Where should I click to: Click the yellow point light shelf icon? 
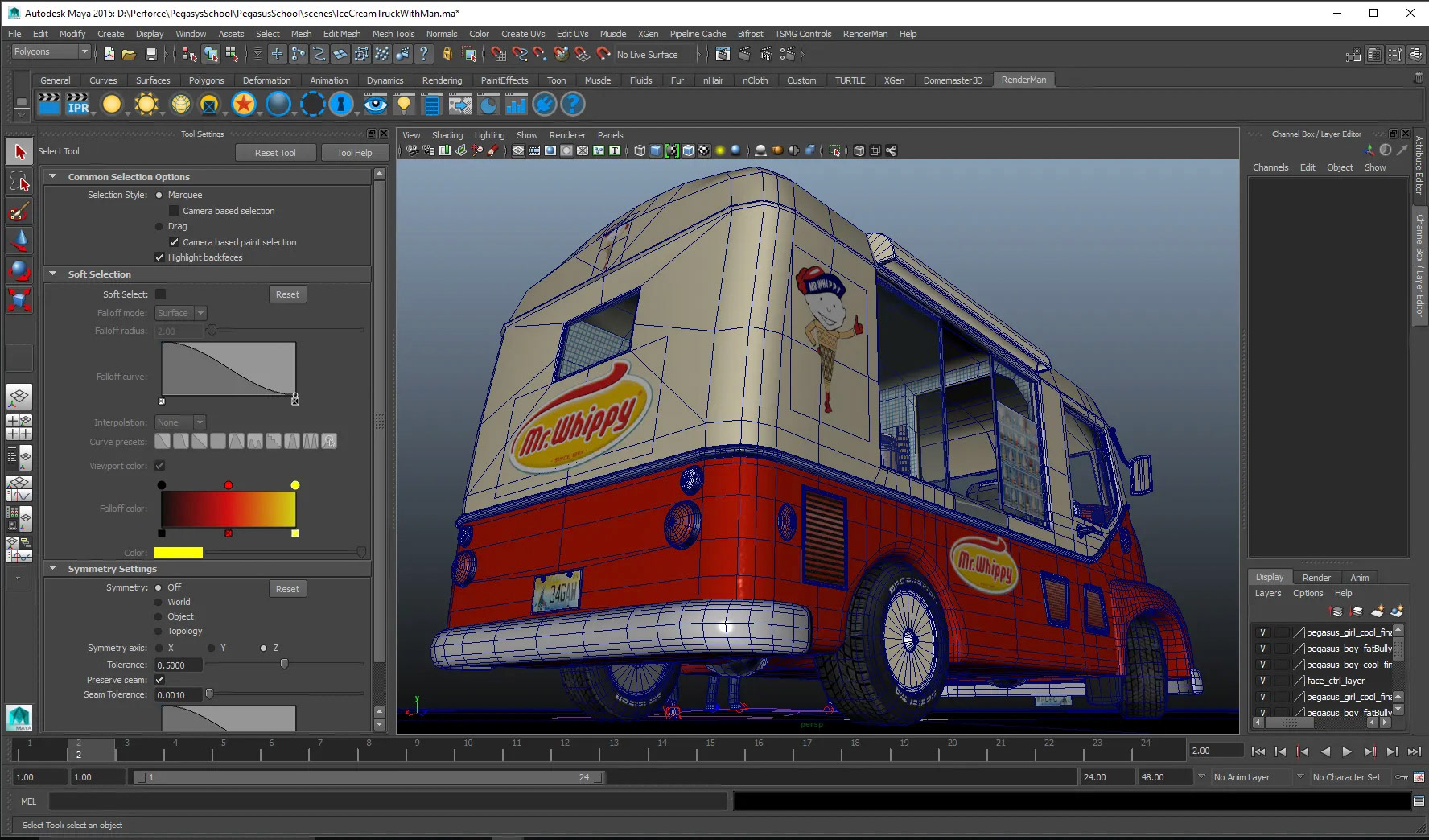[x=112, y=104]
